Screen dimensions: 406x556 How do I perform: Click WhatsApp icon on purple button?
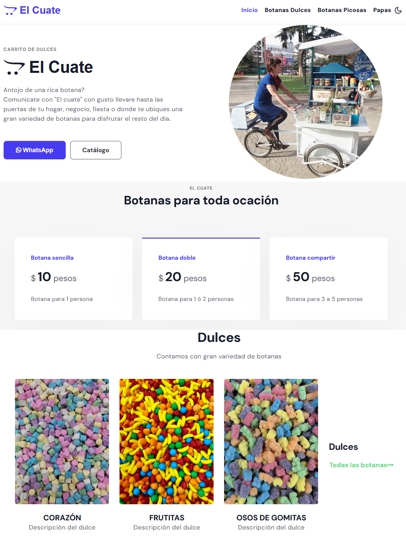click(18, 150)
